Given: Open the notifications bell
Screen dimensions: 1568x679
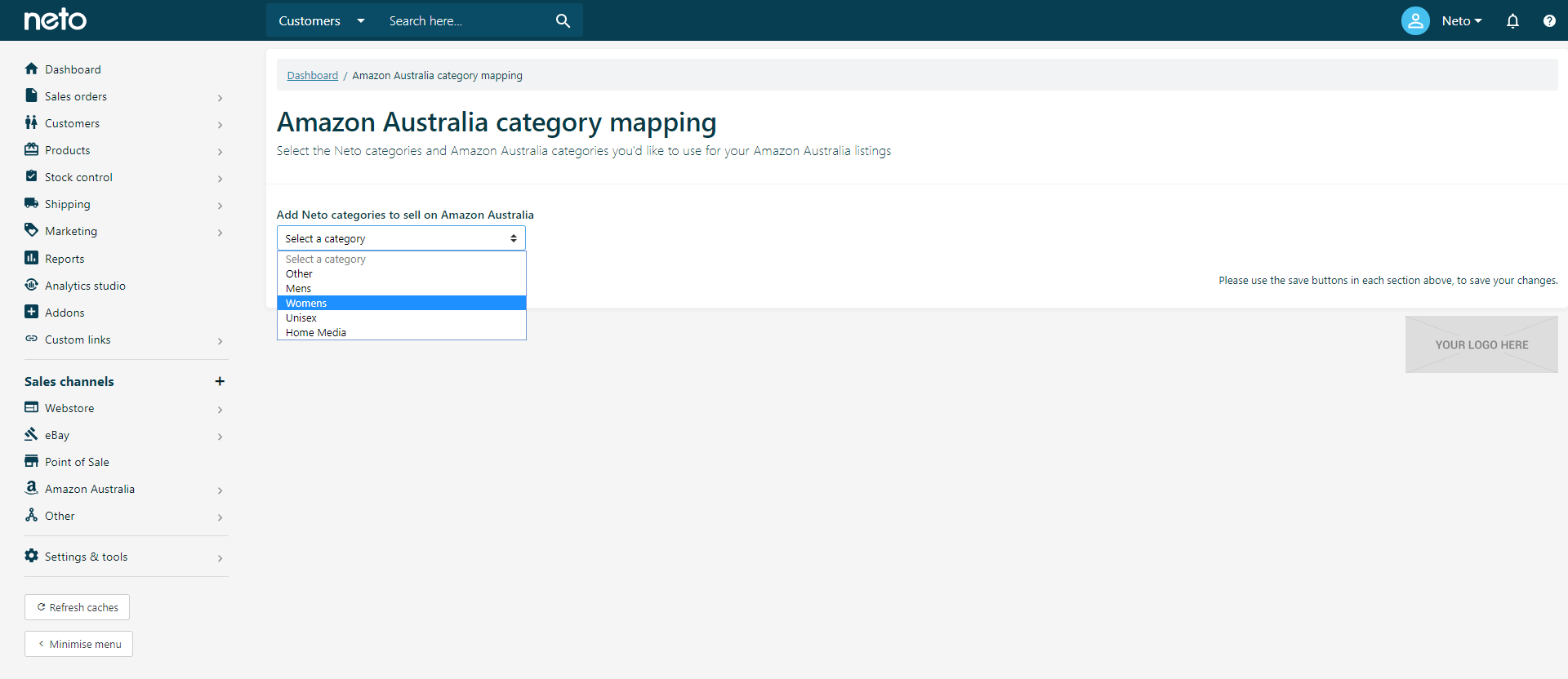Looking at the screenshot, I should pos(1512,21).
